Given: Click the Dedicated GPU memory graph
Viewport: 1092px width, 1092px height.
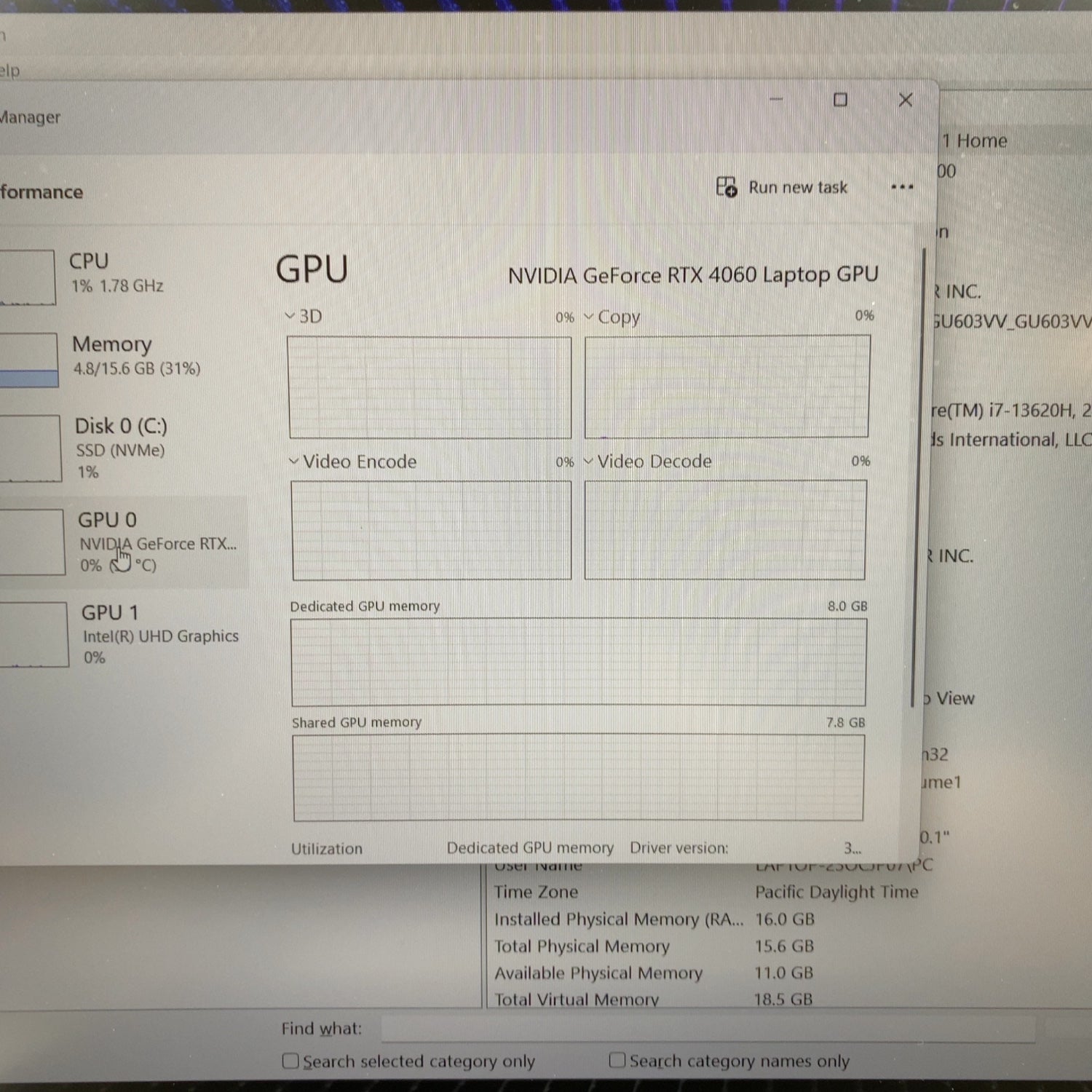Looking at the screenshot, I should [579, 662].
